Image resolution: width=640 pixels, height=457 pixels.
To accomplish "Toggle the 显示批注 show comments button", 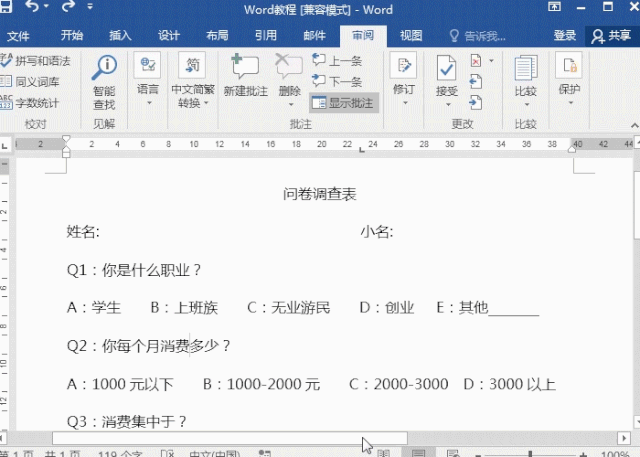I will coord(344,103).
